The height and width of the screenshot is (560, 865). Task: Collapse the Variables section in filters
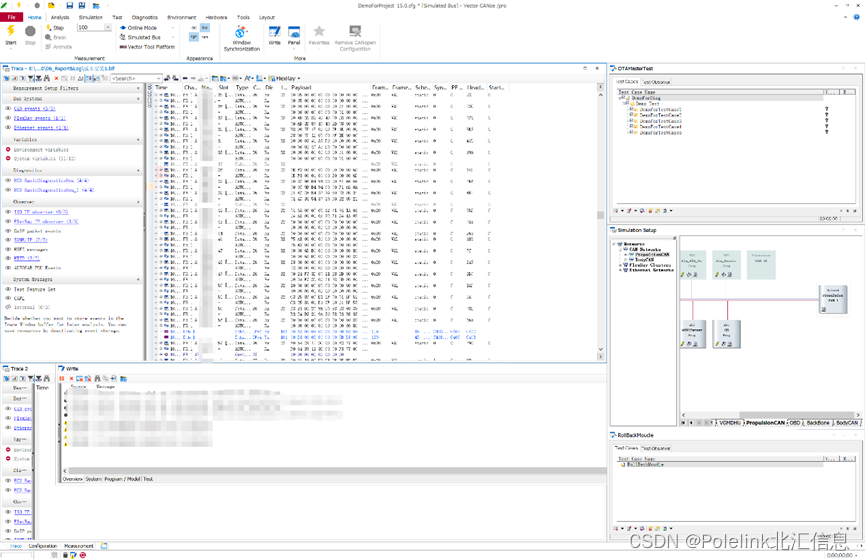click(x=138, y=140)
